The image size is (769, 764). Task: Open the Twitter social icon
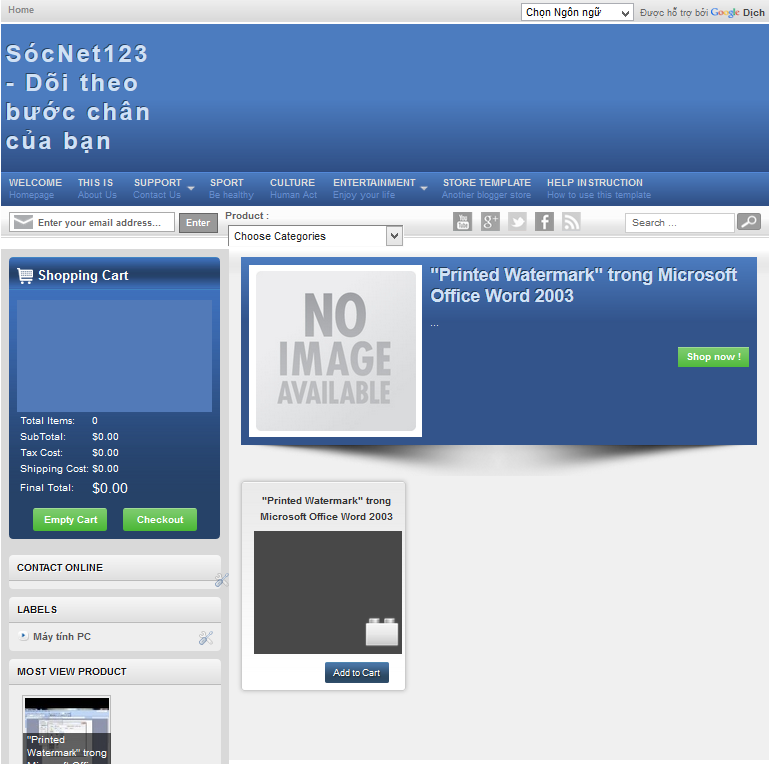(x=517, y=222)
